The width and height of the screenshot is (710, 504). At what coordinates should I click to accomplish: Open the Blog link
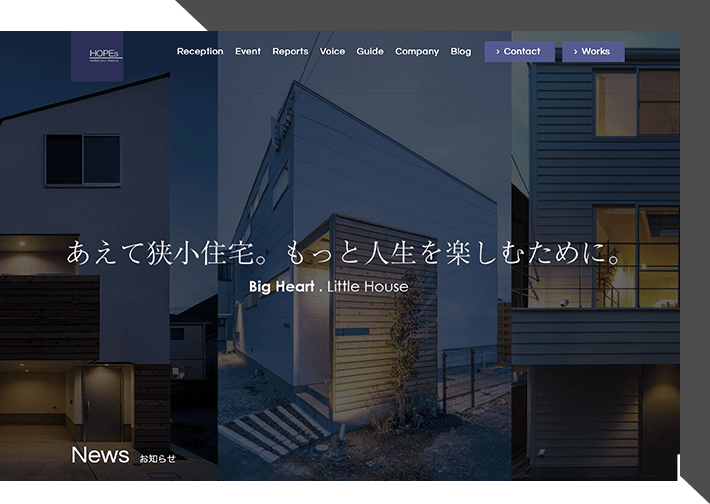click(x=461, y=52)
